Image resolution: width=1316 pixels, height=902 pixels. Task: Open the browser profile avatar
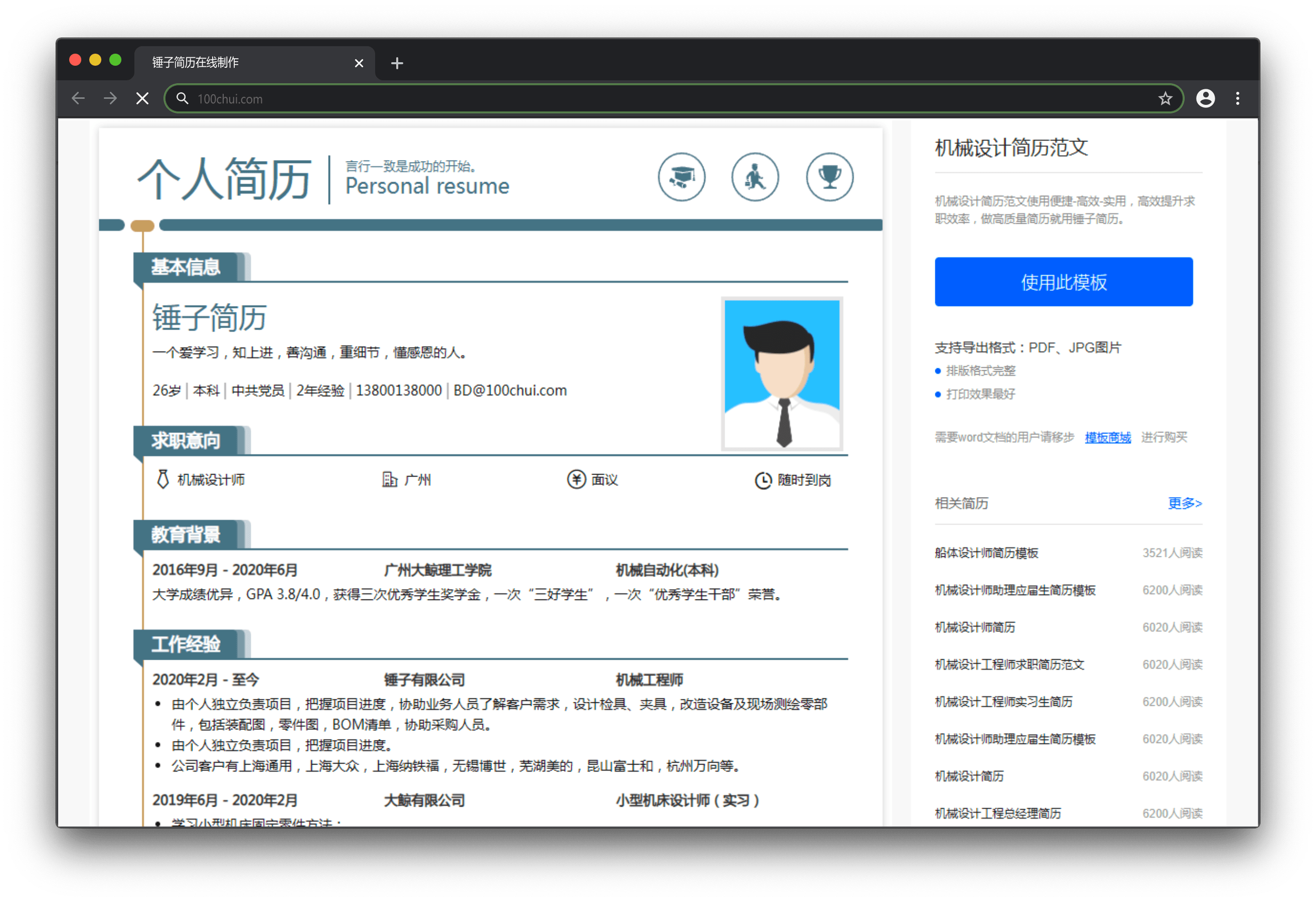[1205, 99]
